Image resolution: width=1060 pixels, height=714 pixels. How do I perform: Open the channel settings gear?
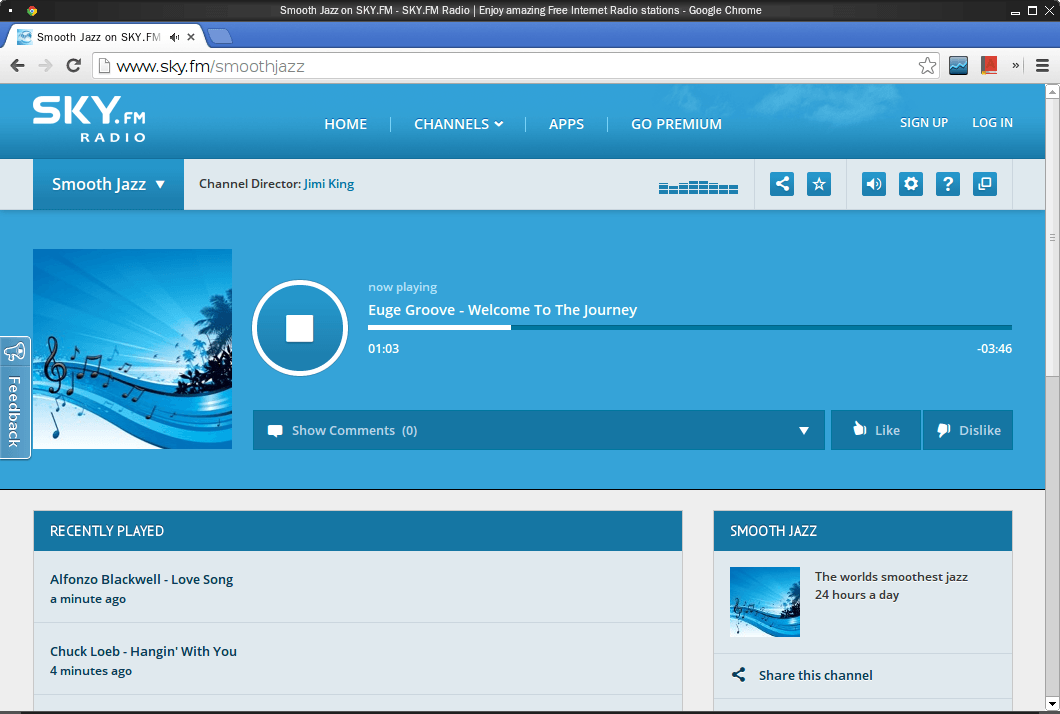click(x=910, y=184)
